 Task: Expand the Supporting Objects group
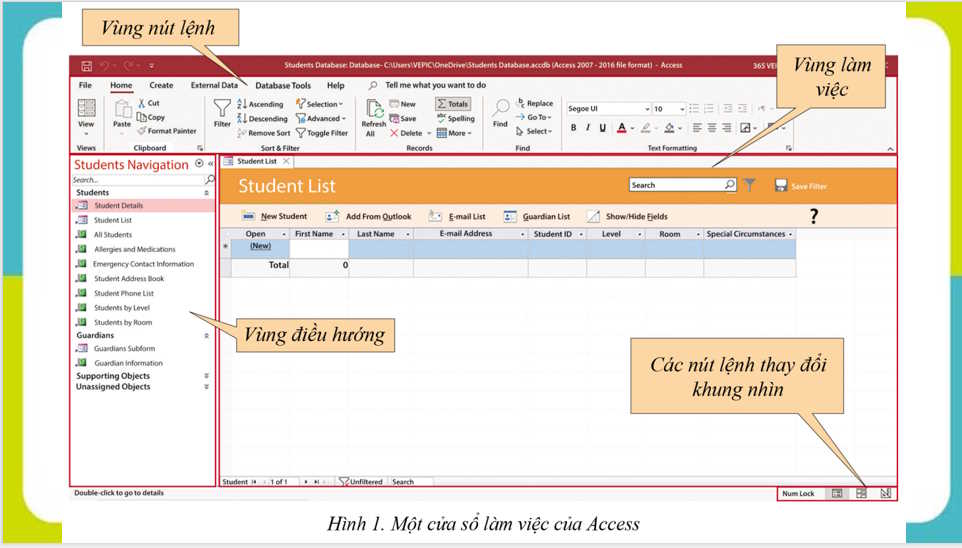pos(206,376)
